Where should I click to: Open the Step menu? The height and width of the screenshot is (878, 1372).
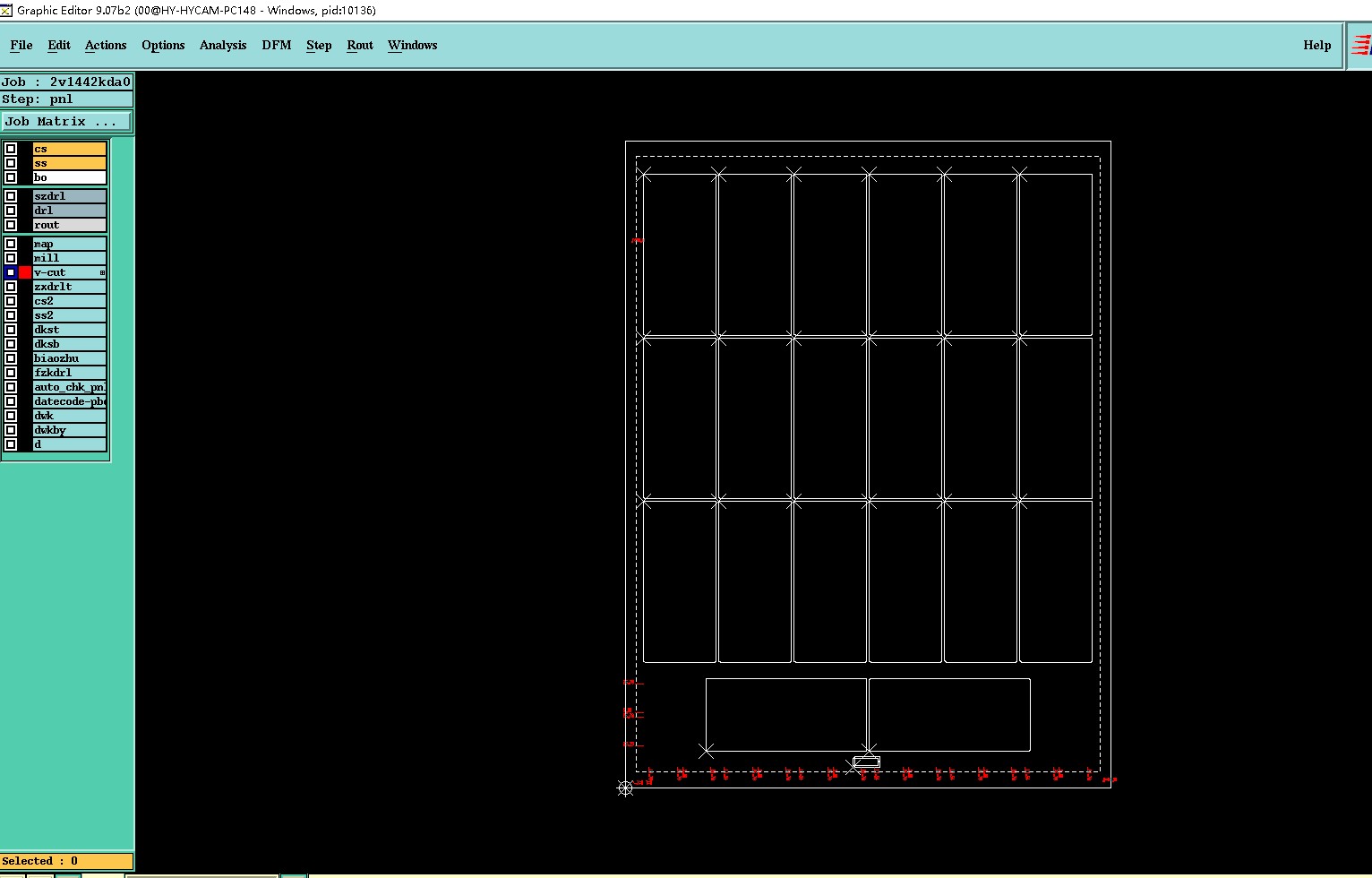coord(319,45)
